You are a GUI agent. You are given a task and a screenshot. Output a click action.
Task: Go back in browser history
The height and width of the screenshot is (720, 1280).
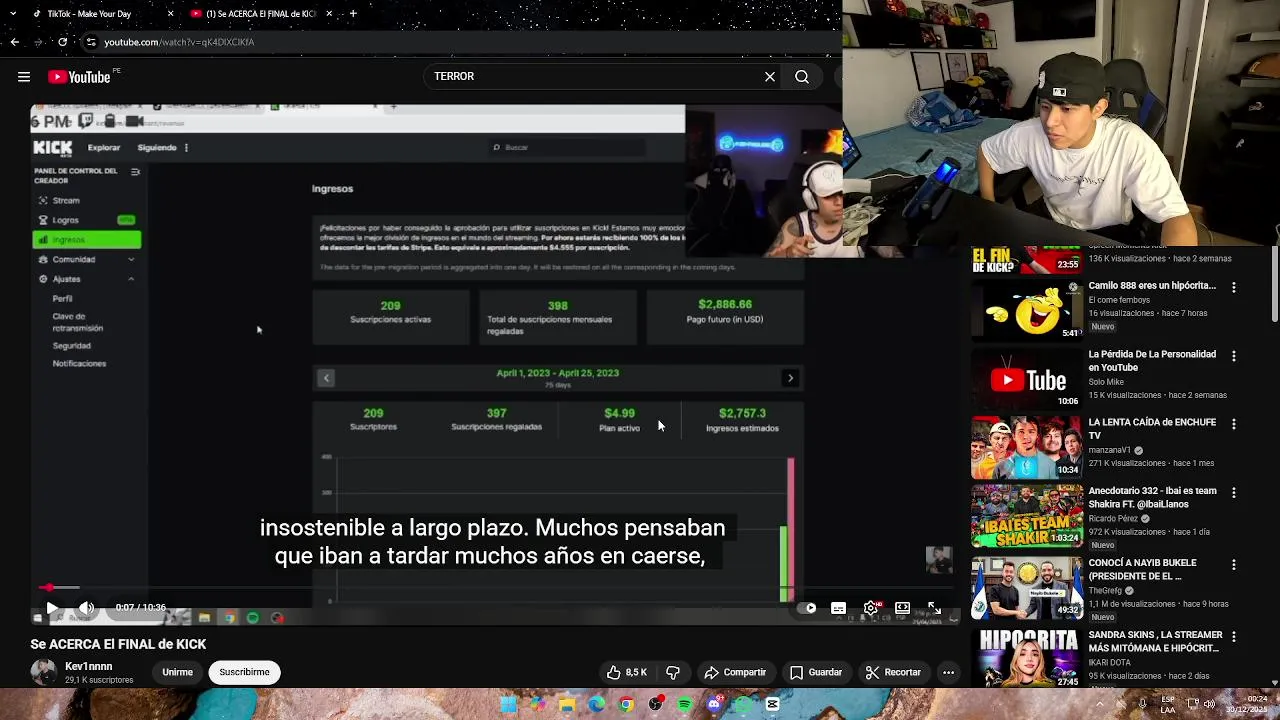click(14, 42)
